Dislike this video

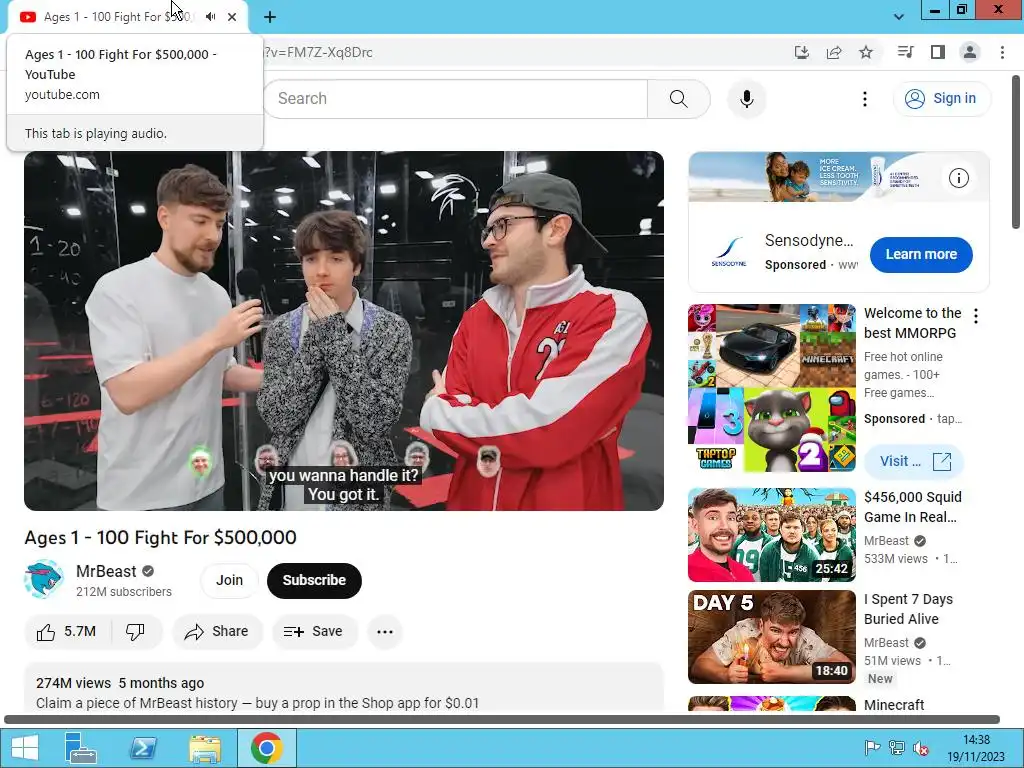pos(135,632)
